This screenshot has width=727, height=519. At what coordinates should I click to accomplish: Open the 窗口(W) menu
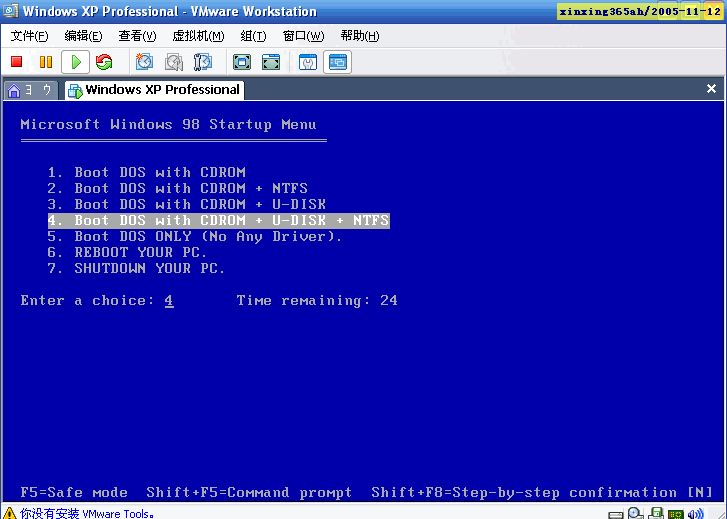pyautogui.click(x=303, y=36)
